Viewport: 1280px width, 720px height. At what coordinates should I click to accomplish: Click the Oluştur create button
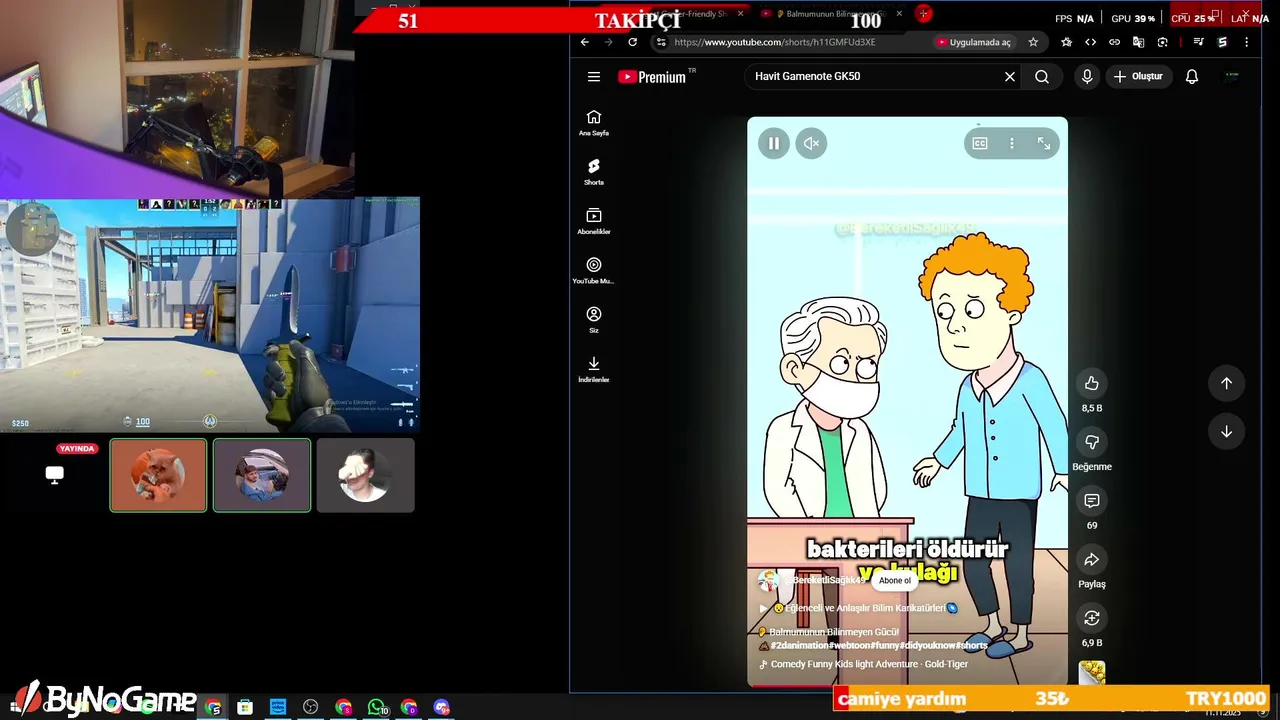click(x=1138, y=77)
